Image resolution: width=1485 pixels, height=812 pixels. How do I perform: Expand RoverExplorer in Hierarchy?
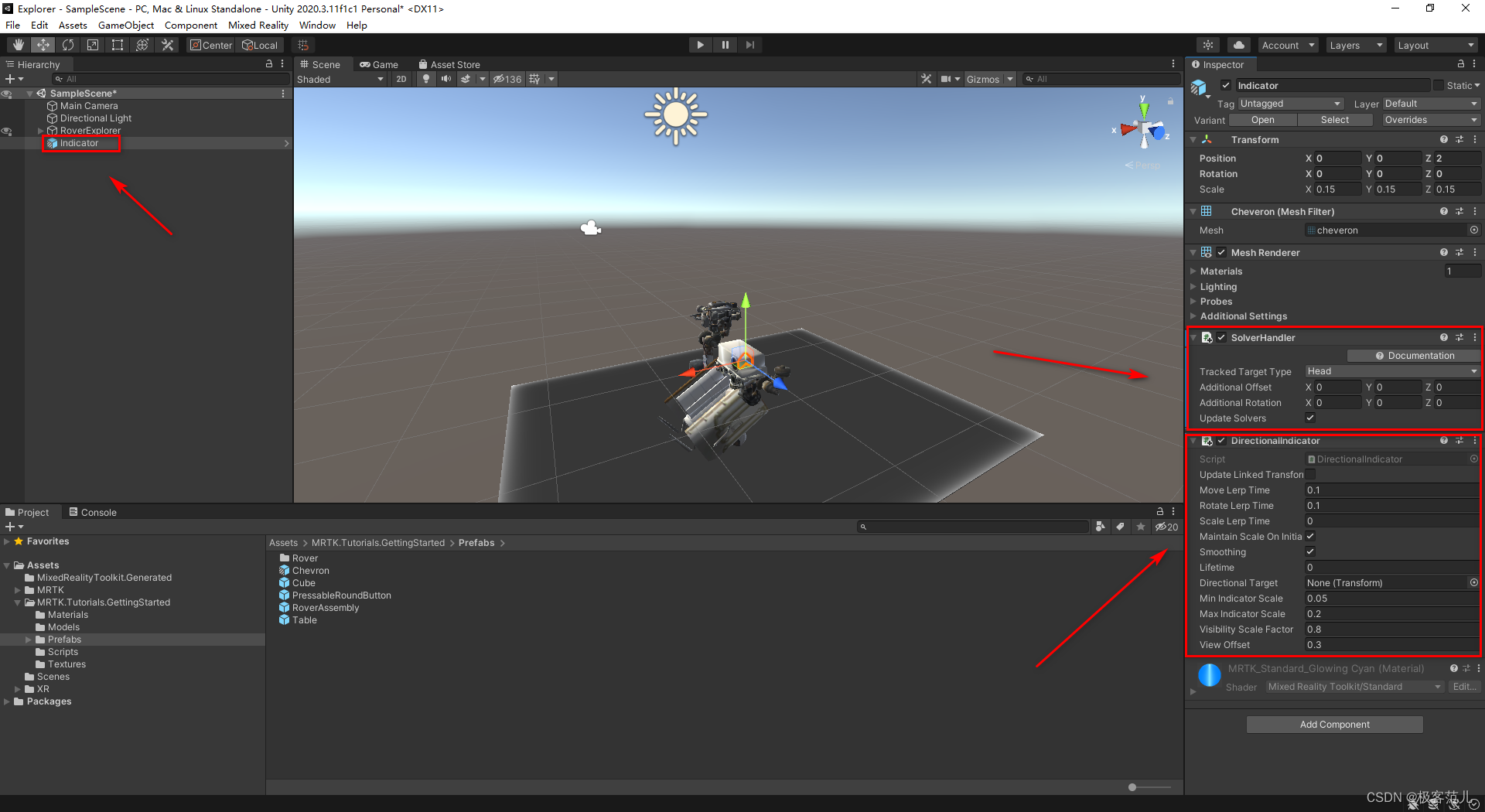(41, 131)
